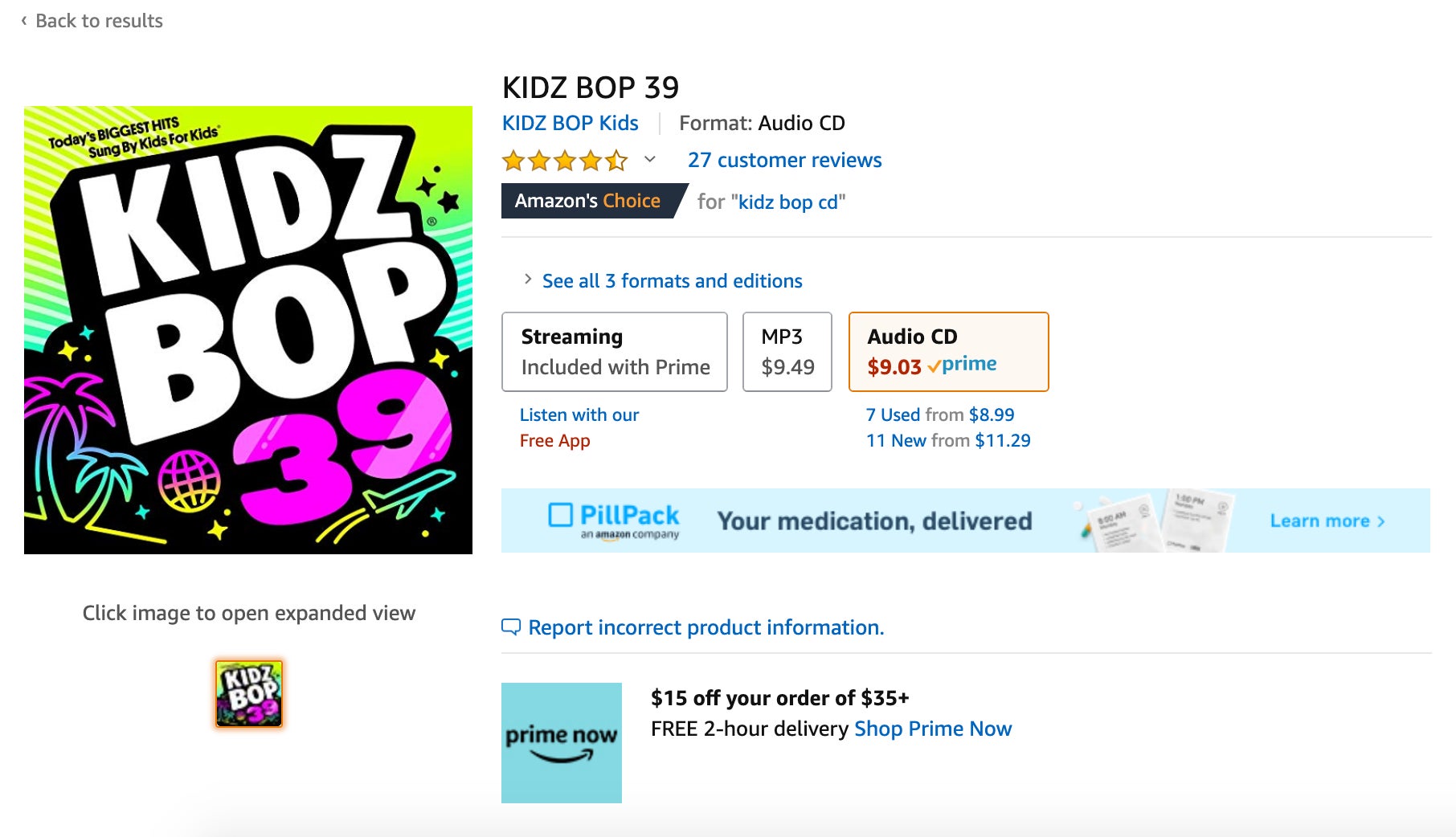Select the Streaming format option
Image resolution: width=1456 pixels, height=837 pixels.
[615, 352]
